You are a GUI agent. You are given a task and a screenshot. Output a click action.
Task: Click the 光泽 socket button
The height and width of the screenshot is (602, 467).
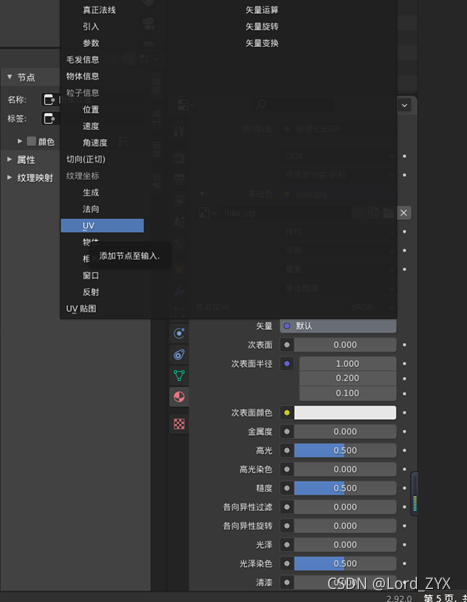coord(287,544)
